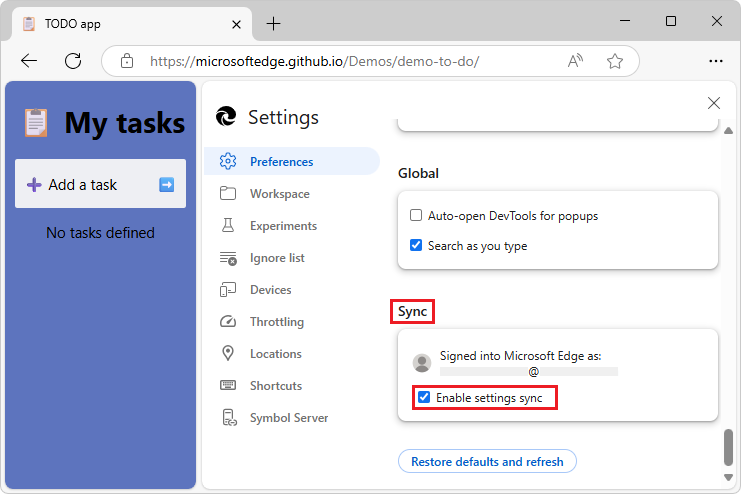Click the settings scrollbar thumb
The image size is (741, 494).
coord(728,447)
